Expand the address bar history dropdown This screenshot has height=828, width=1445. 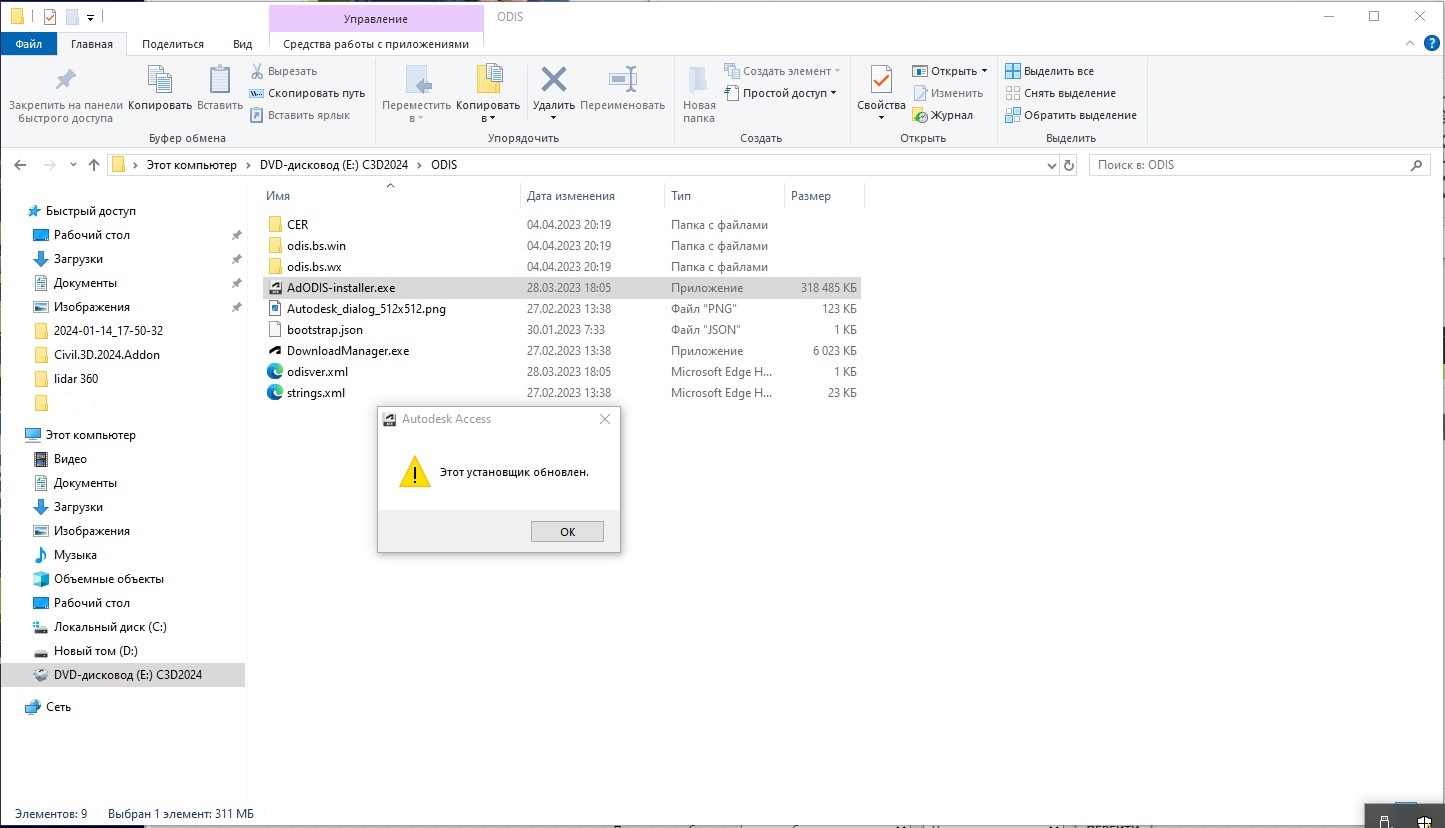(1051, 165)
